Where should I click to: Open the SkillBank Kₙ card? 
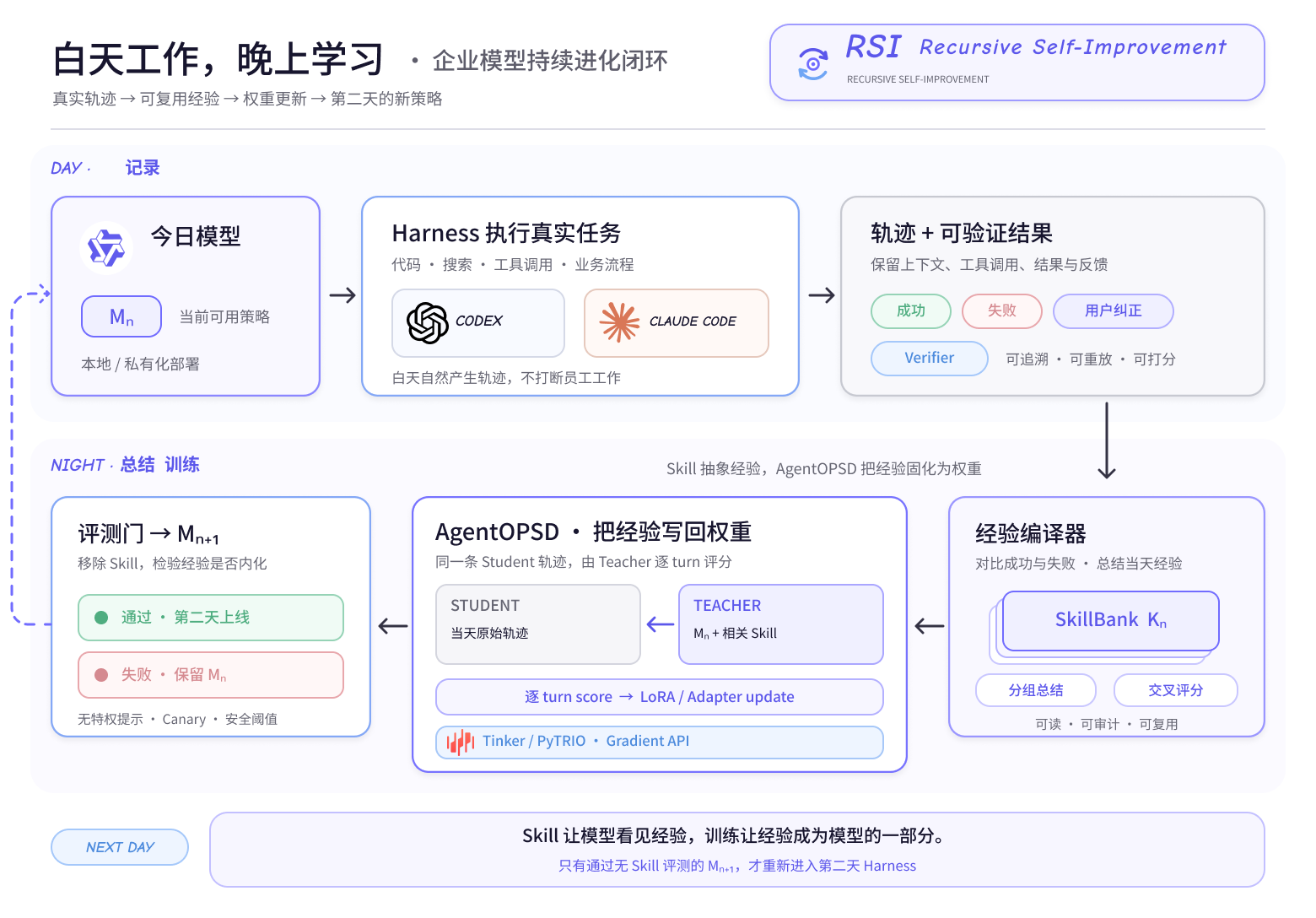1111,621
